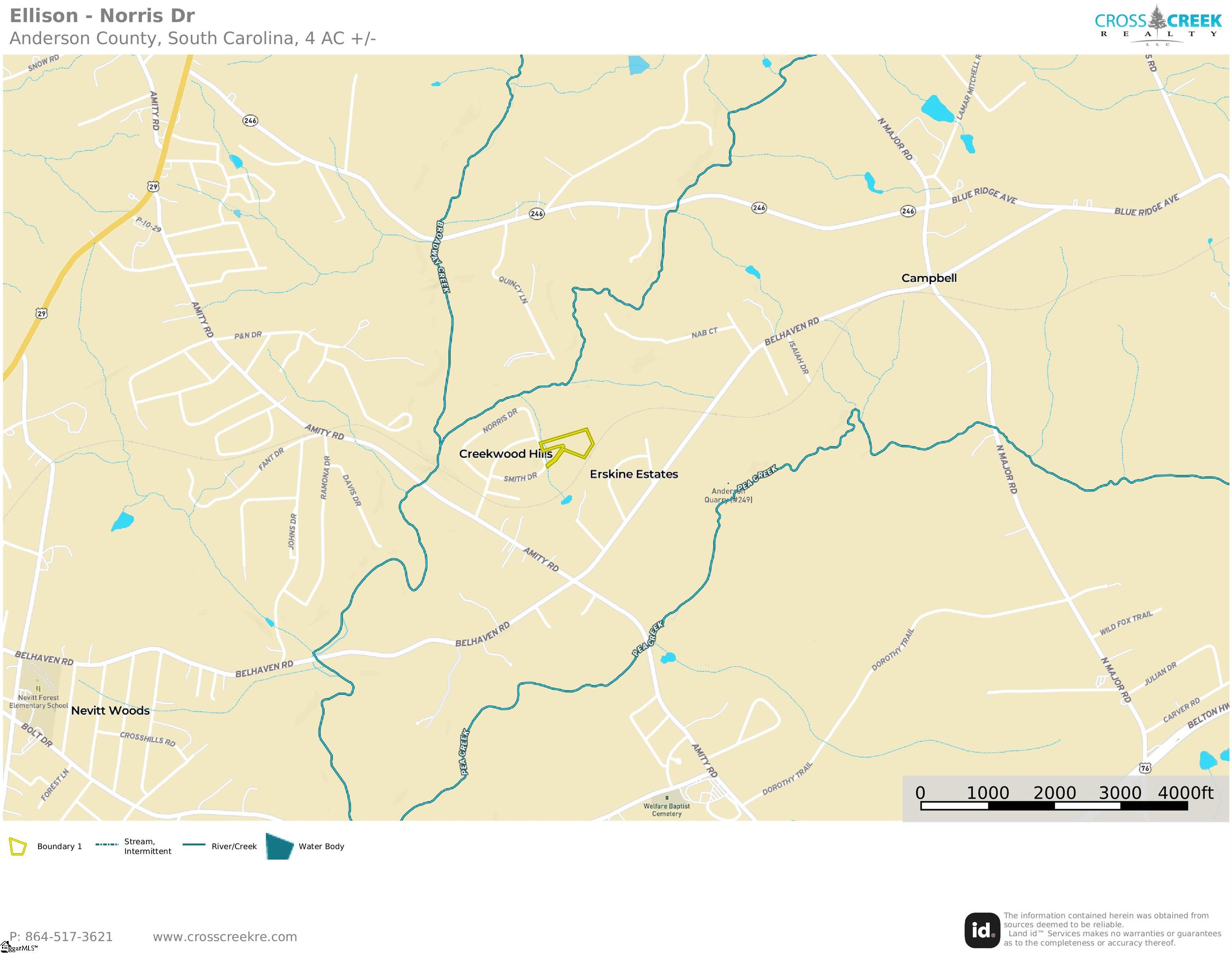Click the Boundary 1 legend polygon icon
Screen dimensions: 1232x953
[17, 846]
